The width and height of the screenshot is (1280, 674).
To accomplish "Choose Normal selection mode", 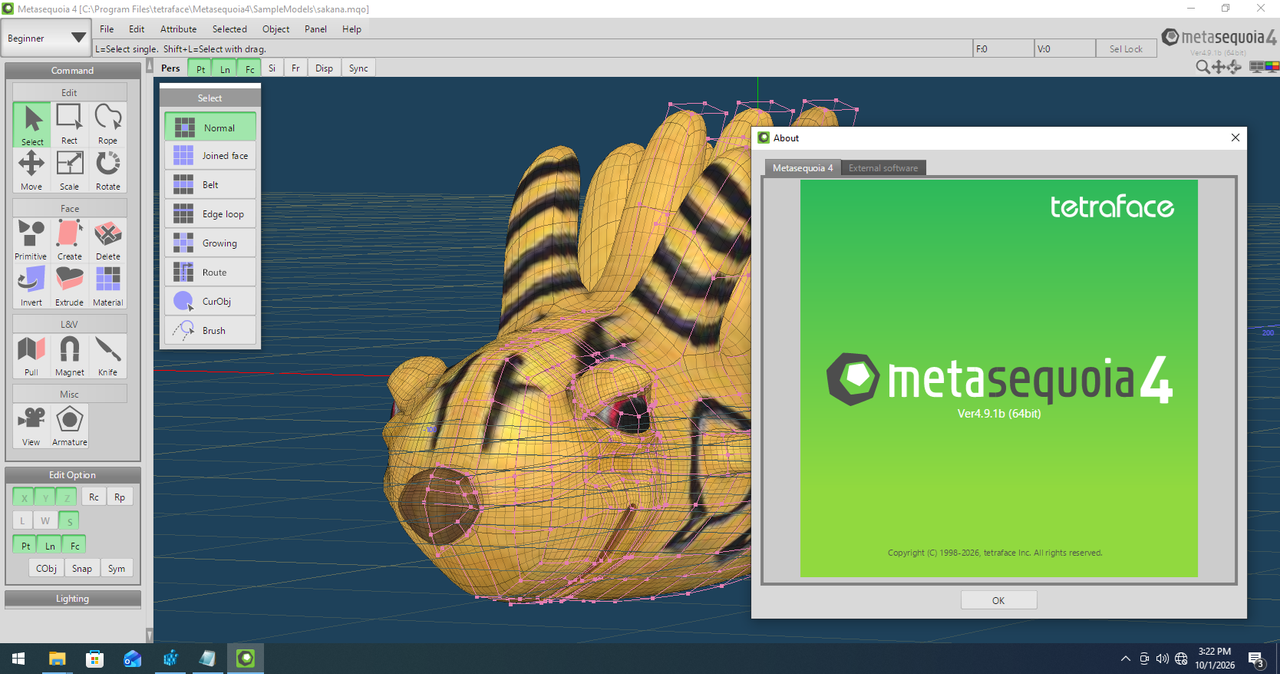I will [x=210, y=127].
